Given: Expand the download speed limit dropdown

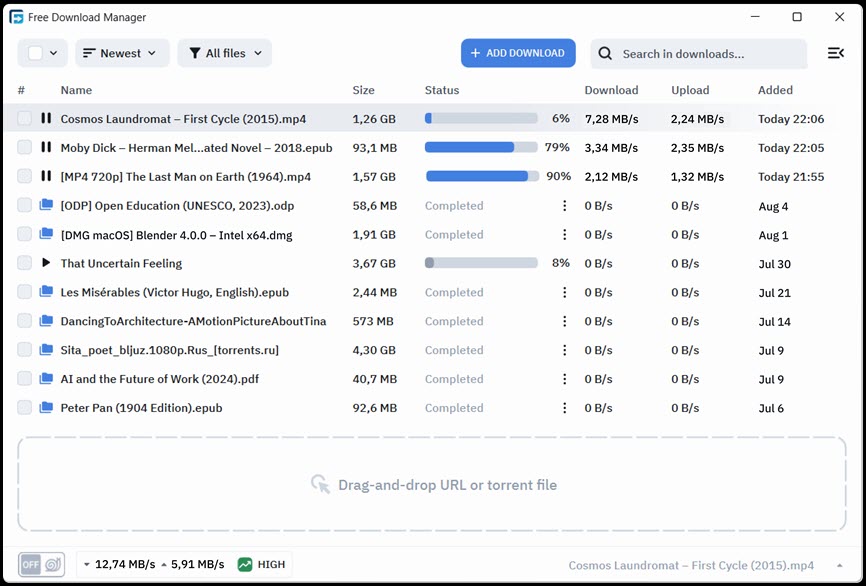Looking at the screenshot, I should (87, 564).
